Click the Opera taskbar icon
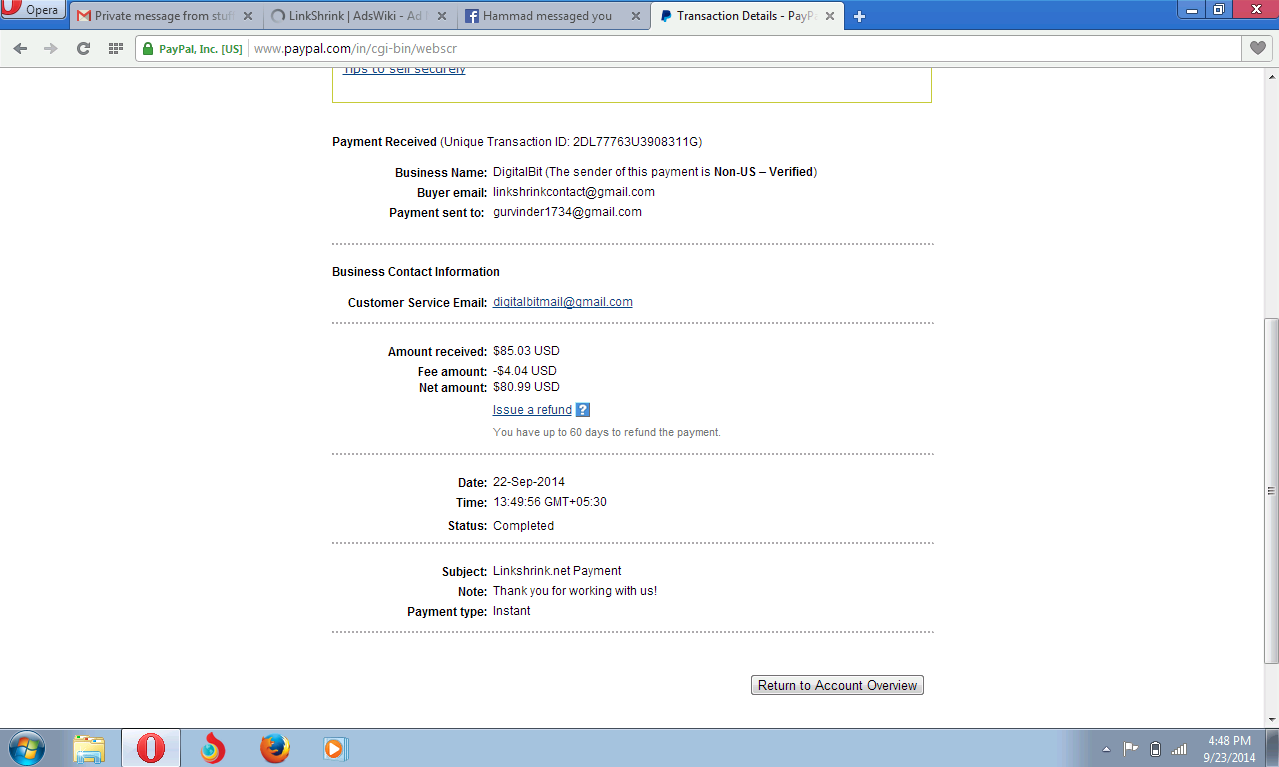Image resolution: width=1279 pixels, height=767 pixels. tap(151, 748)
